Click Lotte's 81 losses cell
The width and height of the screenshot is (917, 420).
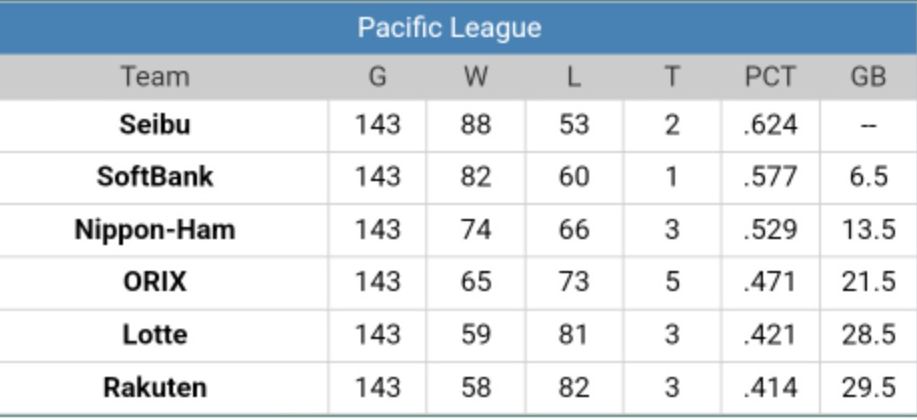[x=573, y=334]
